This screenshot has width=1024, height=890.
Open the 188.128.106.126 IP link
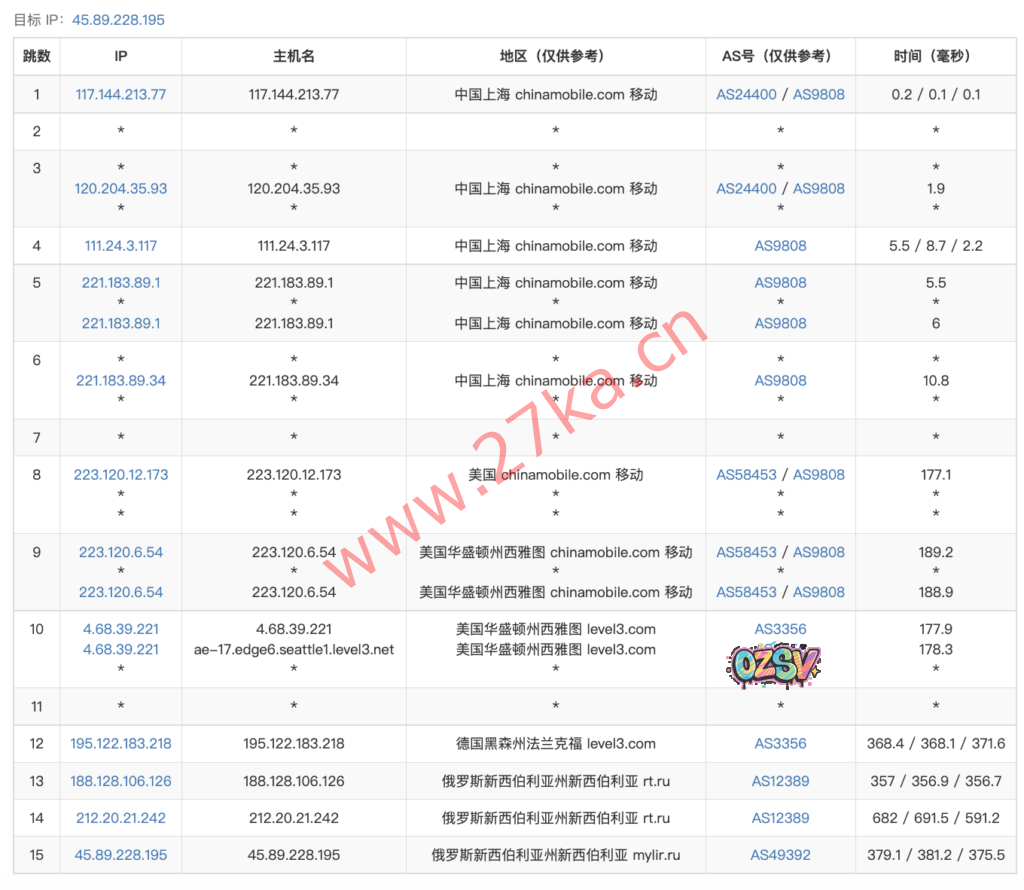[121, 781]
